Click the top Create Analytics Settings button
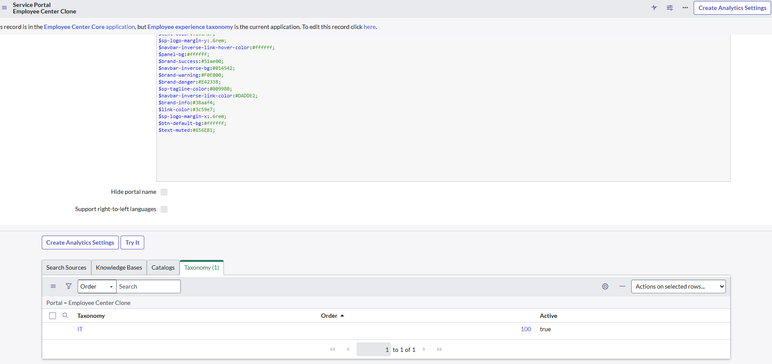The width and height of the screenshot is (772, 364). pyautogui.click(x=732, y=8)
